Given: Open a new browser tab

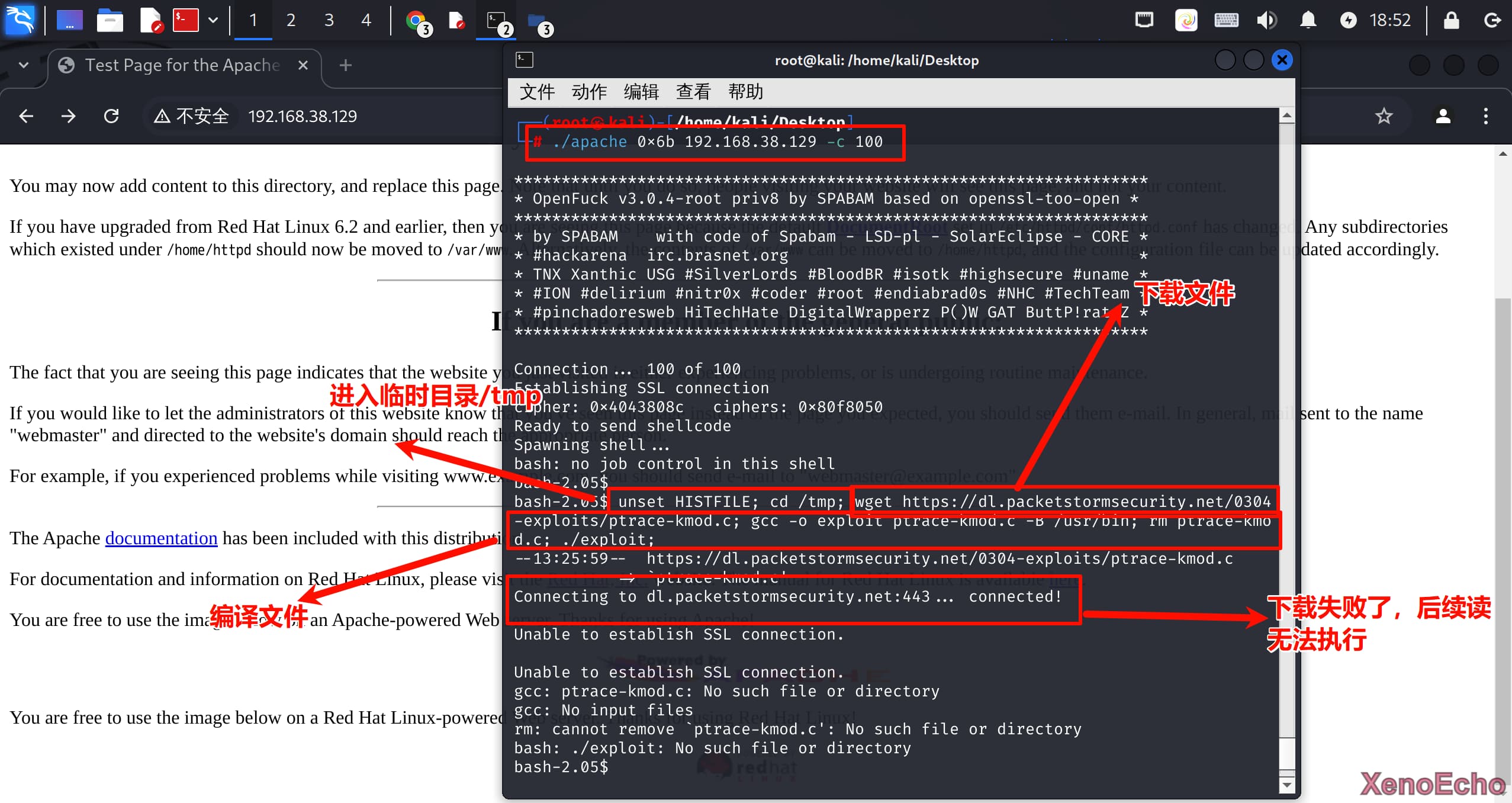Looking at the screenshot, I should (346, 65).
